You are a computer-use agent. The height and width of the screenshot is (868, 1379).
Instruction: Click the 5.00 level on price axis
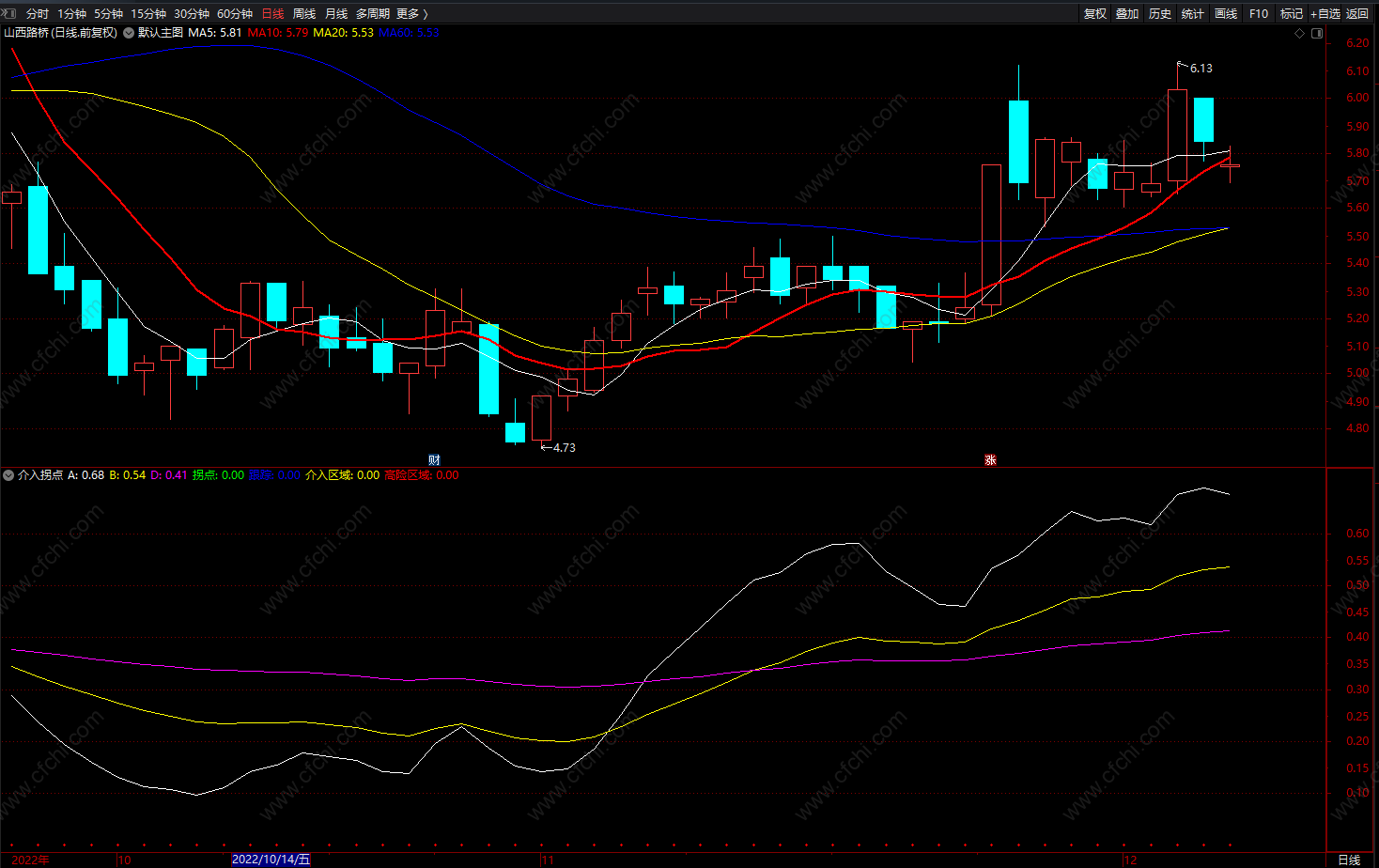point(1357,373)
